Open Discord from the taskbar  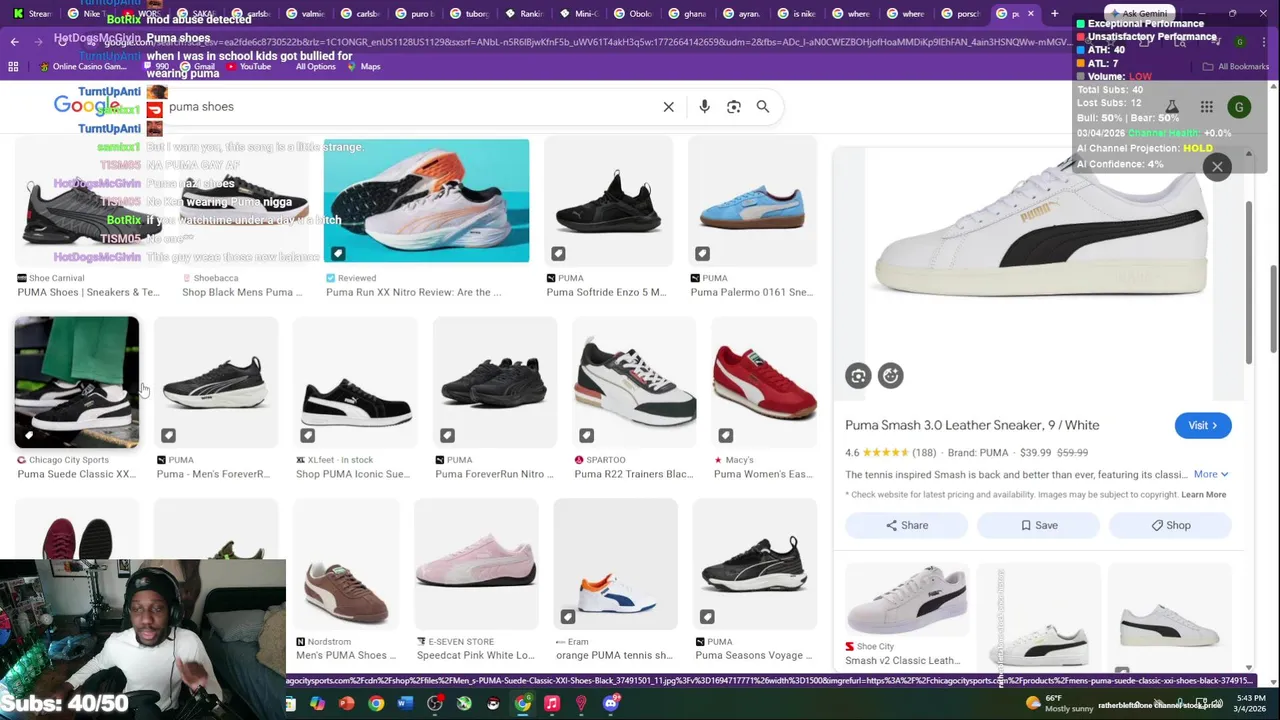pos(610,704)
